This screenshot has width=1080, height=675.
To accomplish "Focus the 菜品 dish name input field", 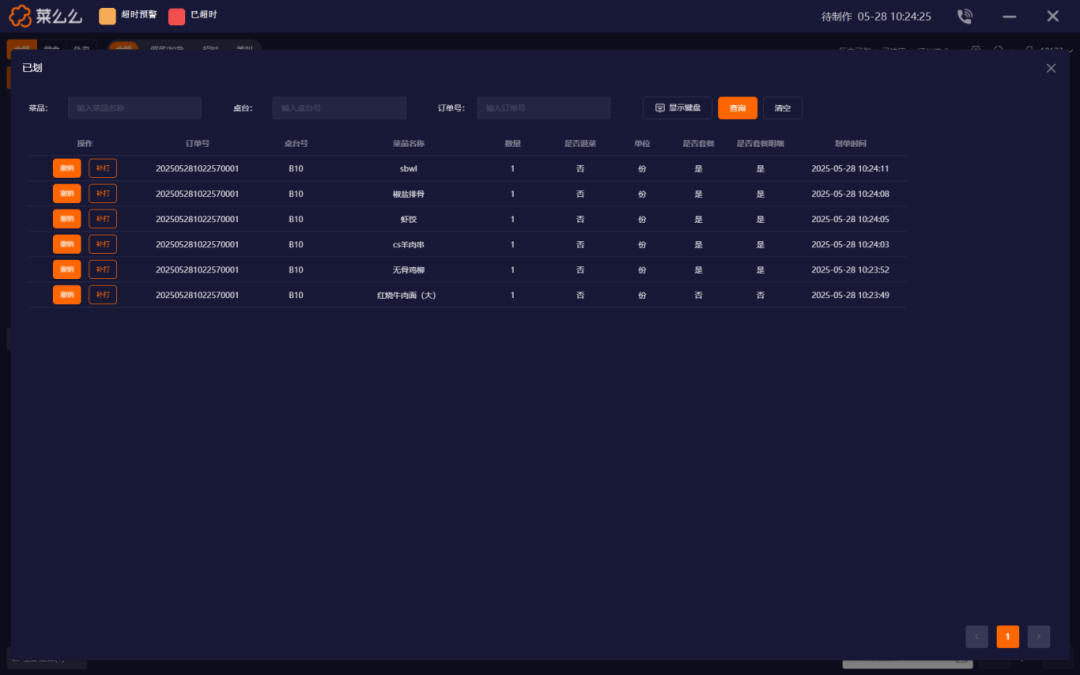I will pos(135,108).
